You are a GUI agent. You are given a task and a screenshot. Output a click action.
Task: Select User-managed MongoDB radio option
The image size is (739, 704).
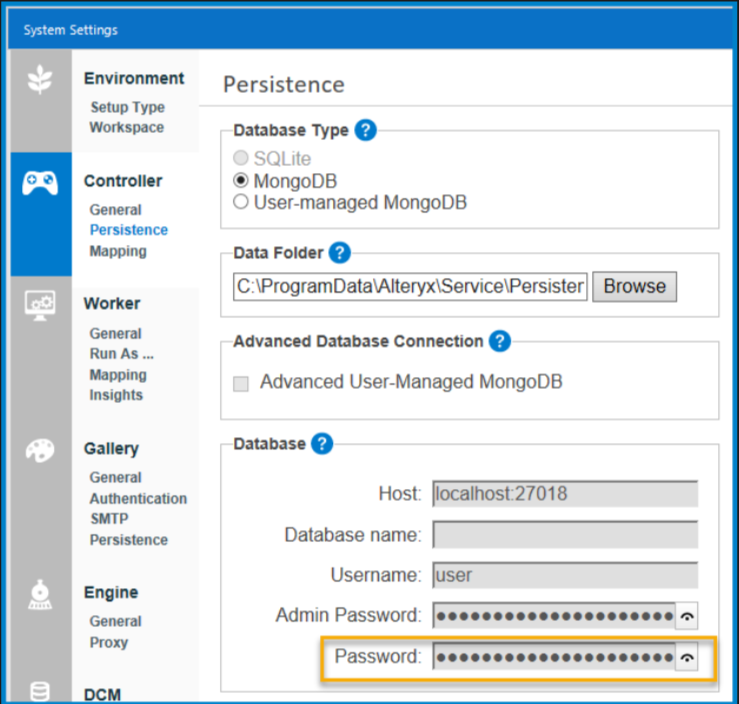(241, 202)
